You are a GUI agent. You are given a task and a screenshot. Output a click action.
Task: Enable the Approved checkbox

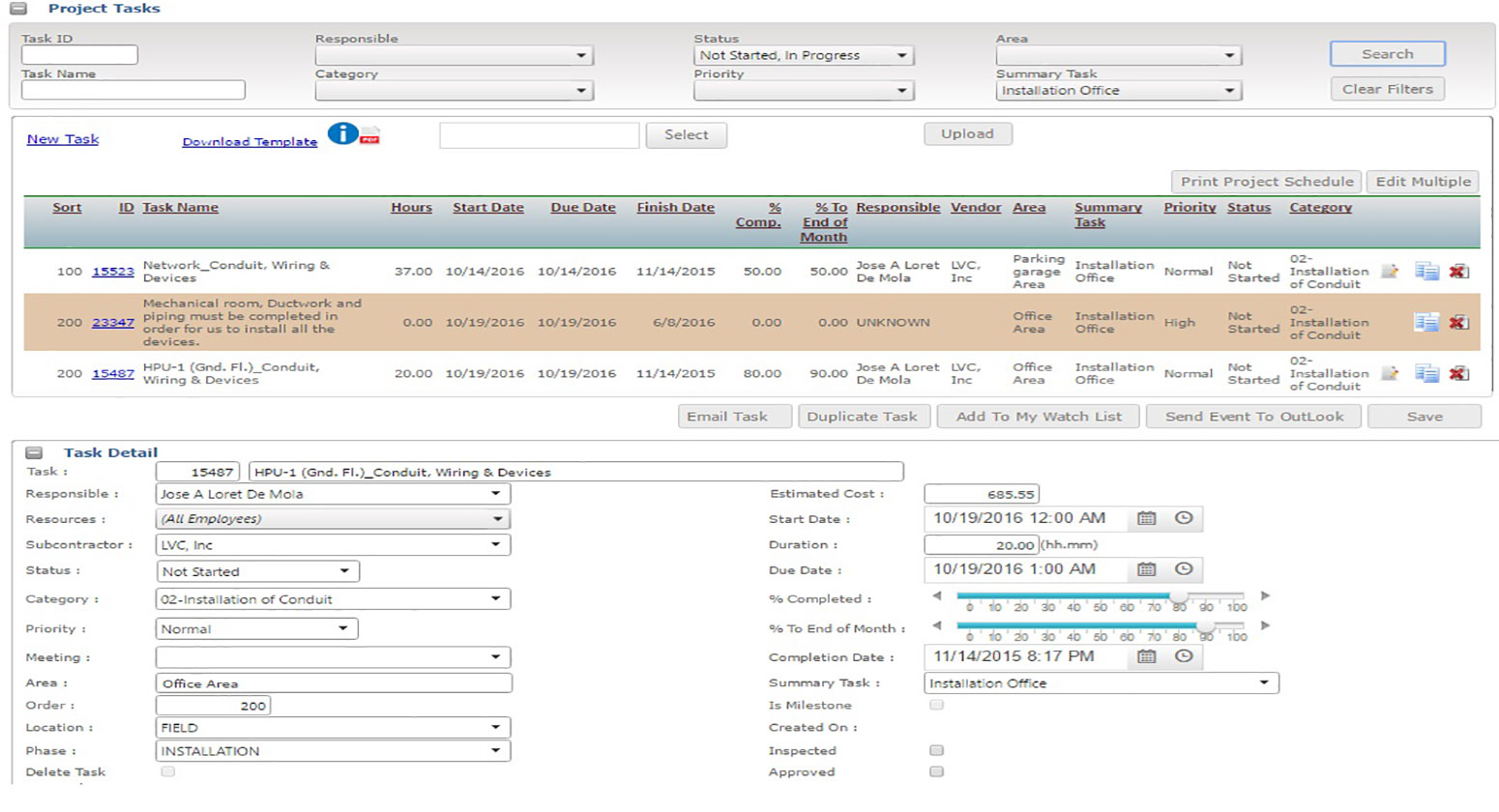(x=936, y=771)
